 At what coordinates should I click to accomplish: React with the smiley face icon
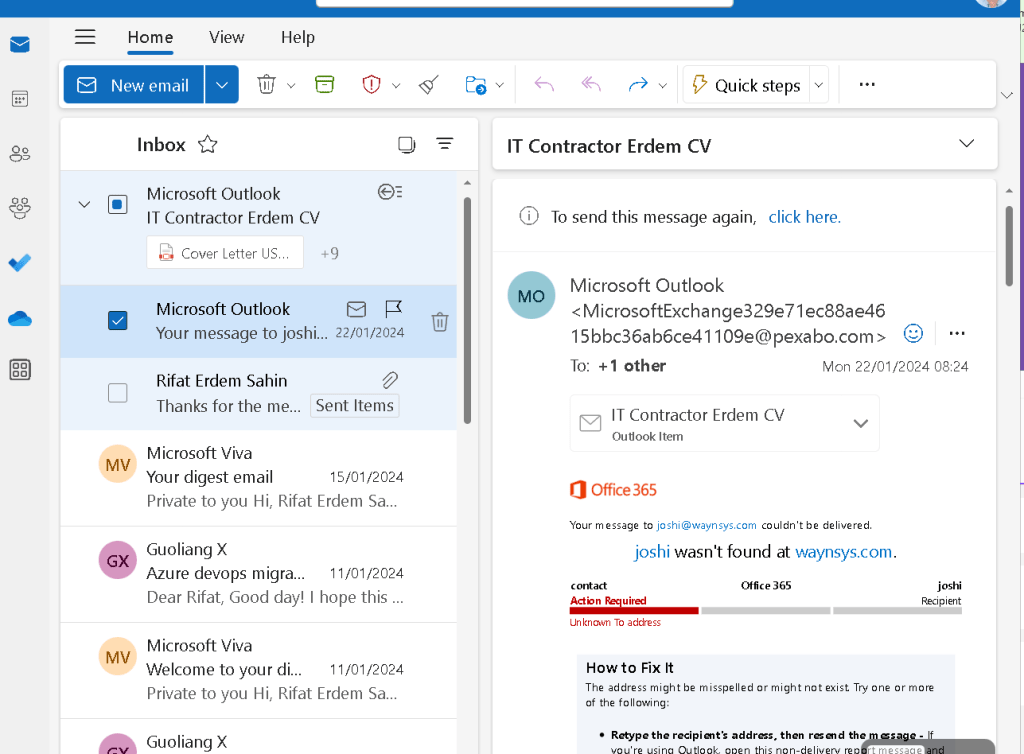click(x=913, y=334)
